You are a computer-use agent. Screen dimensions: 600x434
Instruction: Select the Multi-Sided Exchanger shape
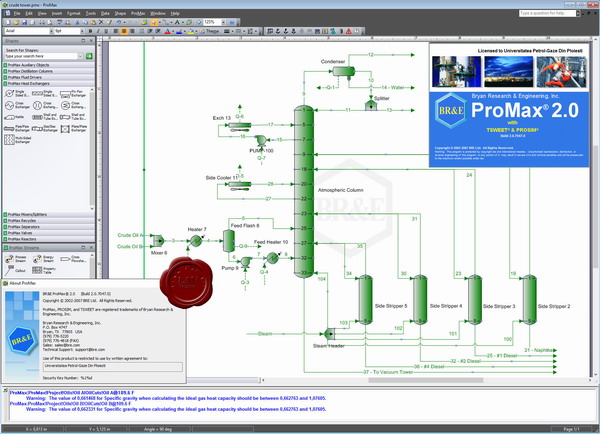[17, 140]
